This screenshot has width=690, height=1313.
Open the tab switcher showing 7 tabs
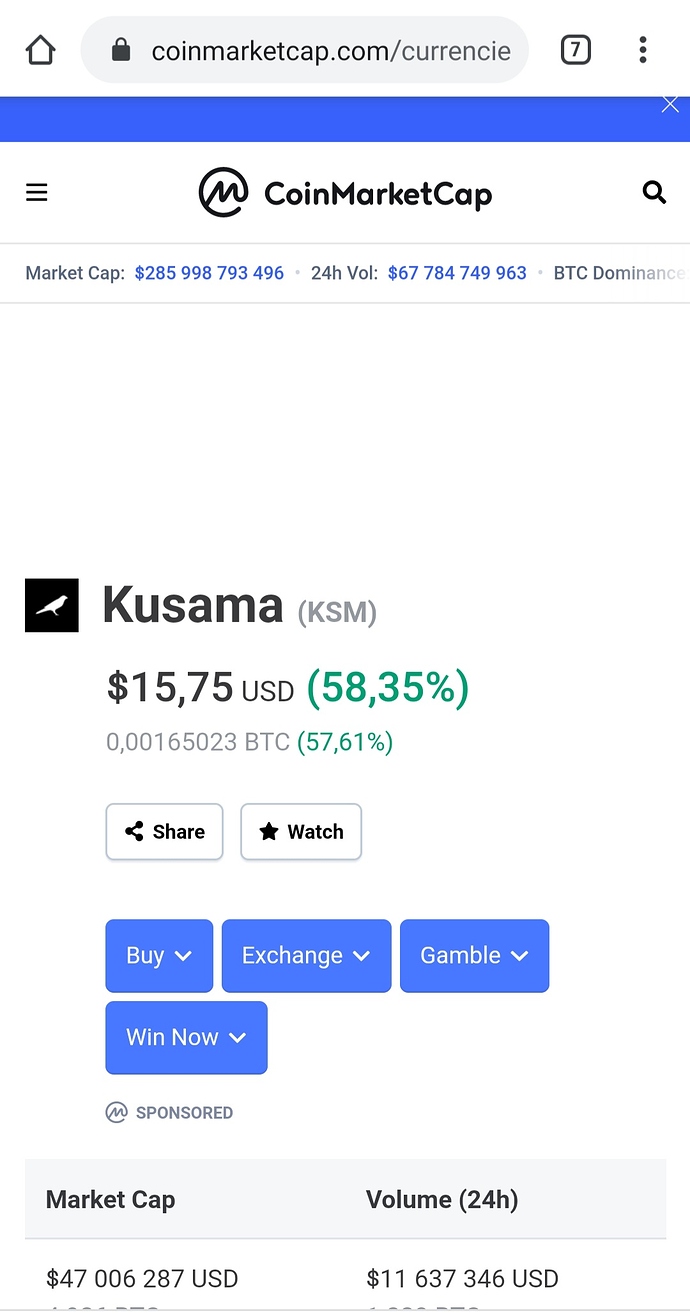(x=575, y=50)
